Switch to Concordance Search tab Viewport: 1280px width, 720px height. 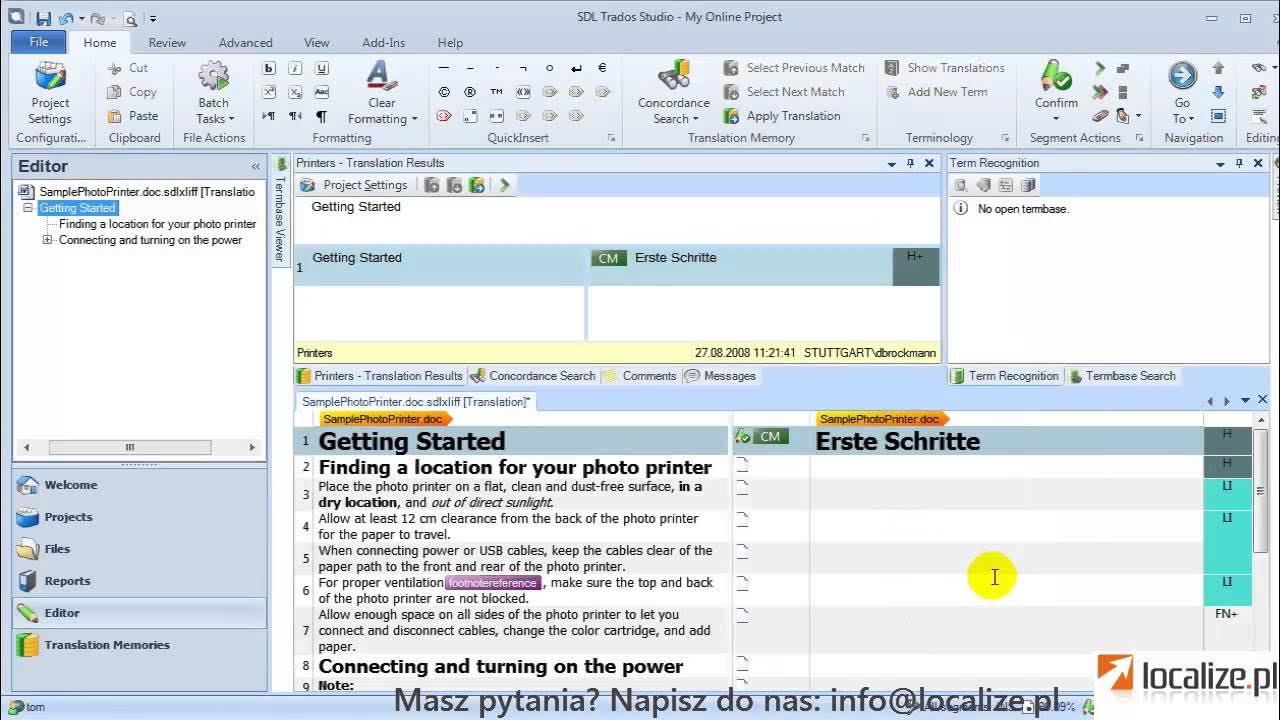click(x=533, y=376)
